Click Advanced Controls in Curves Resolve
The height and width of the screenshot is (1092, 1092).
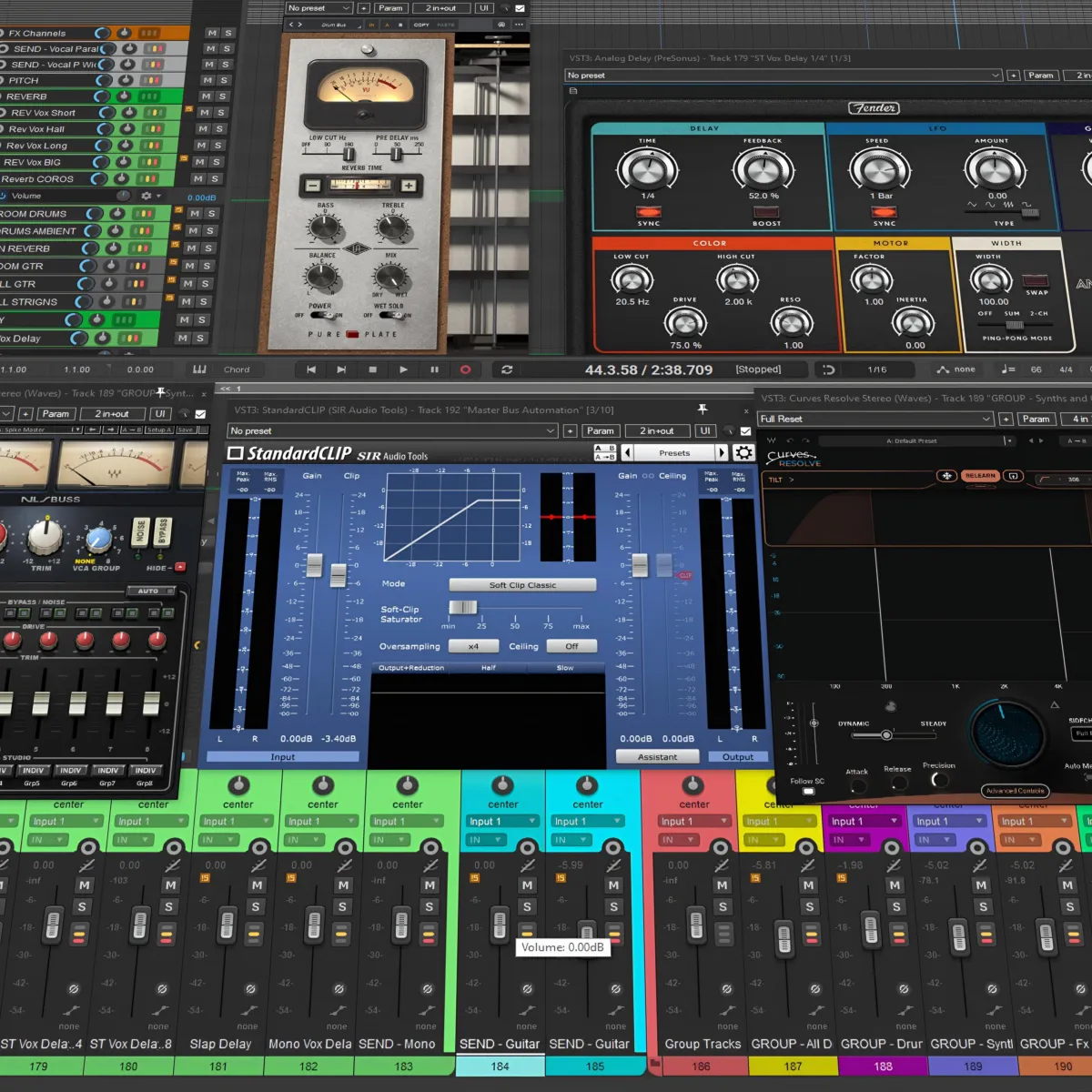click(1015, 791)
